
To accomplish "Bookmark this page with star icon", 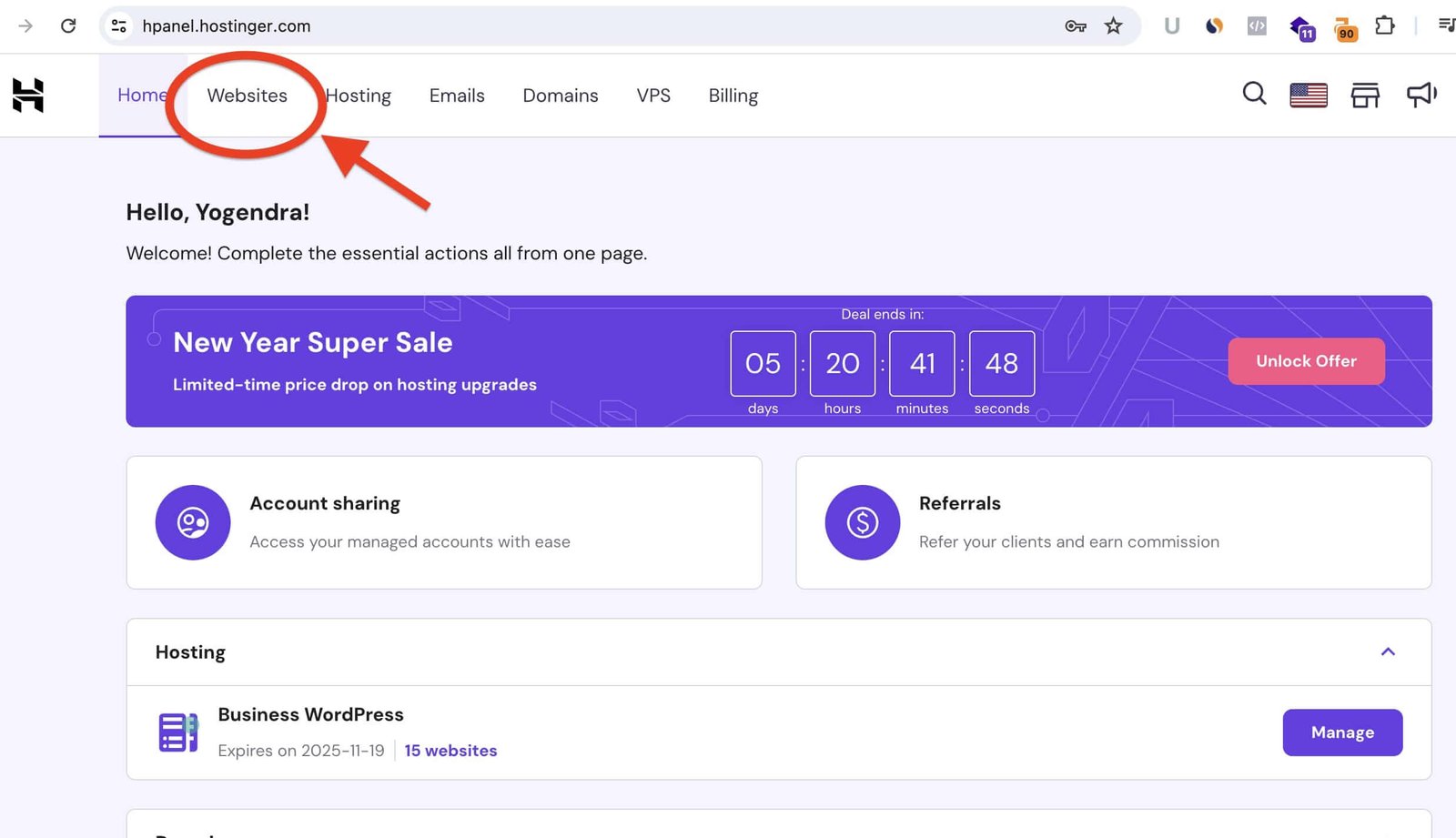I will point(1113,25).
